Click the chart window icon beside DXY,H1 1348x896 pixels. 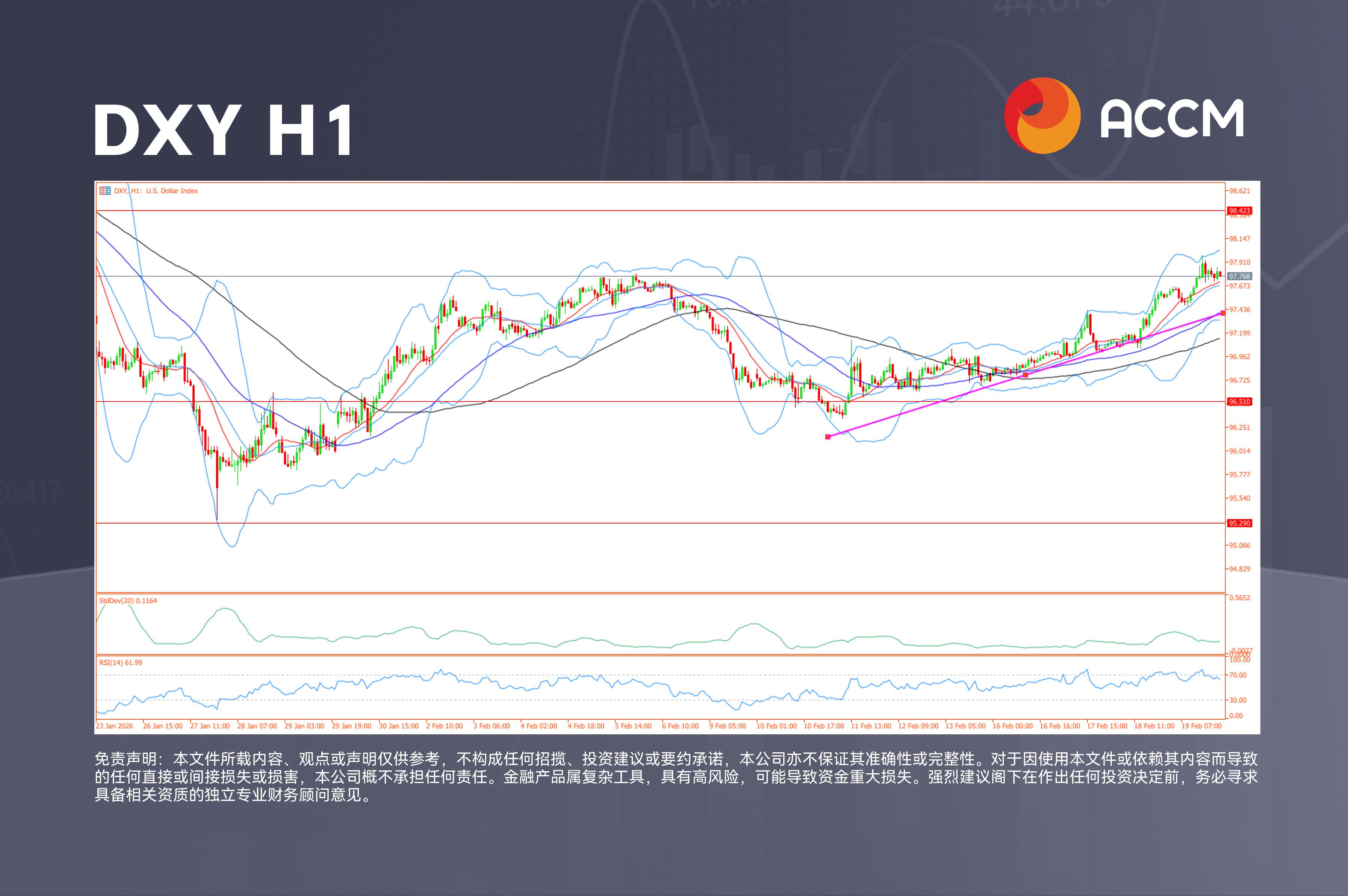104,191
